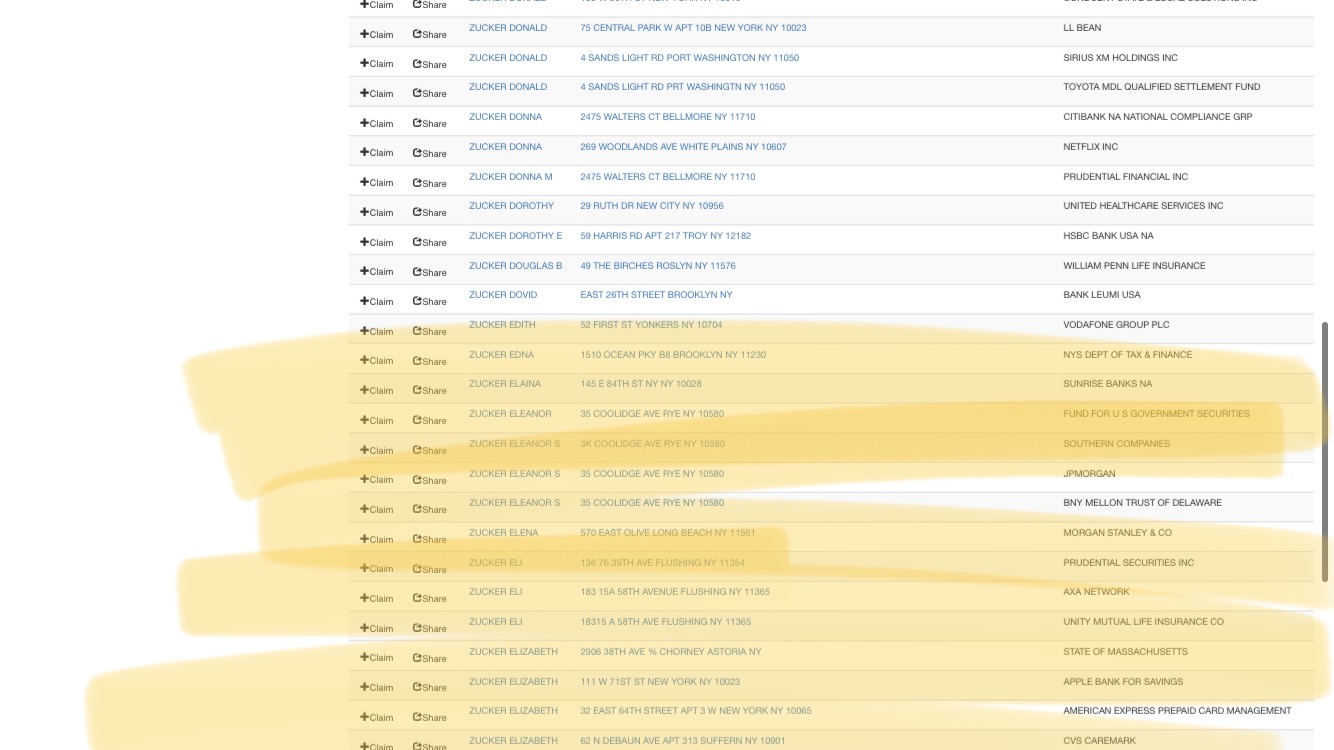Claim the United Healthcare Services row
This screenshot has width=1334, height=750.
(377, 212)
